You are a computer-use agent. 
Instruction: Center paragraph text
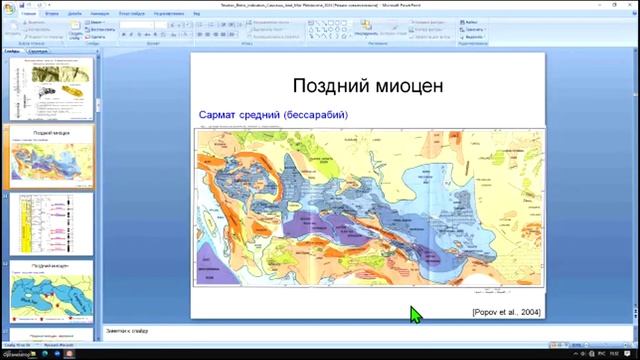pos(208,35)
